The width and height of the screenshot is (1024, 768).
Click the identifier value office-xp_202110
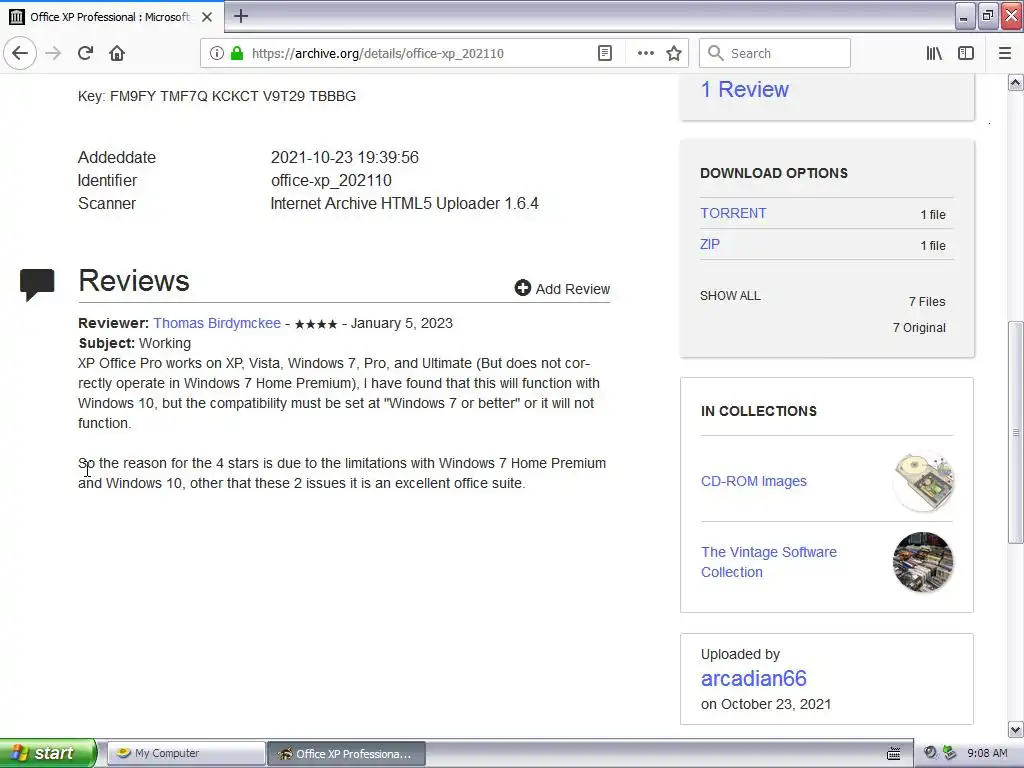click(331, 180)
